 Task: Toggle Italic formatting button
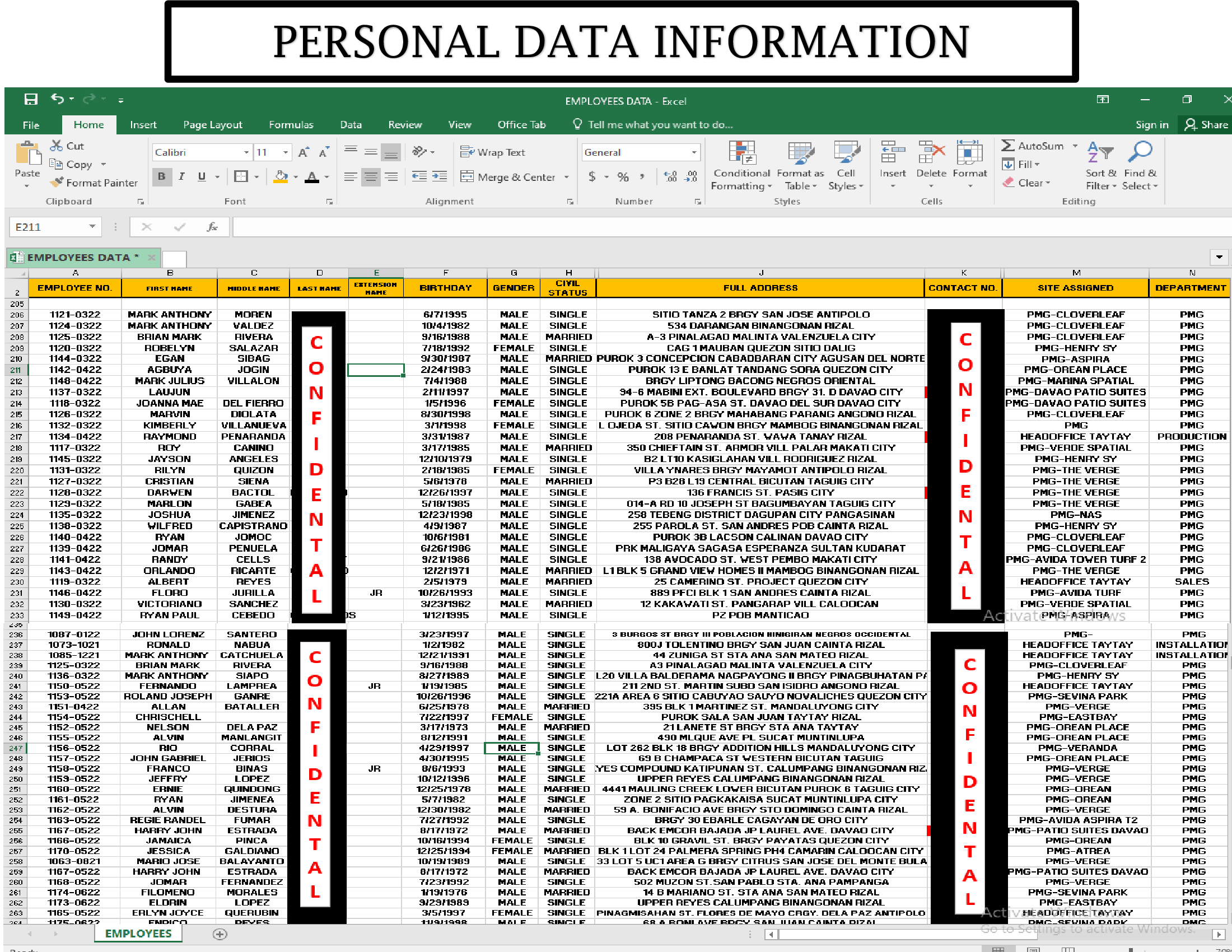tap(181, 176)
